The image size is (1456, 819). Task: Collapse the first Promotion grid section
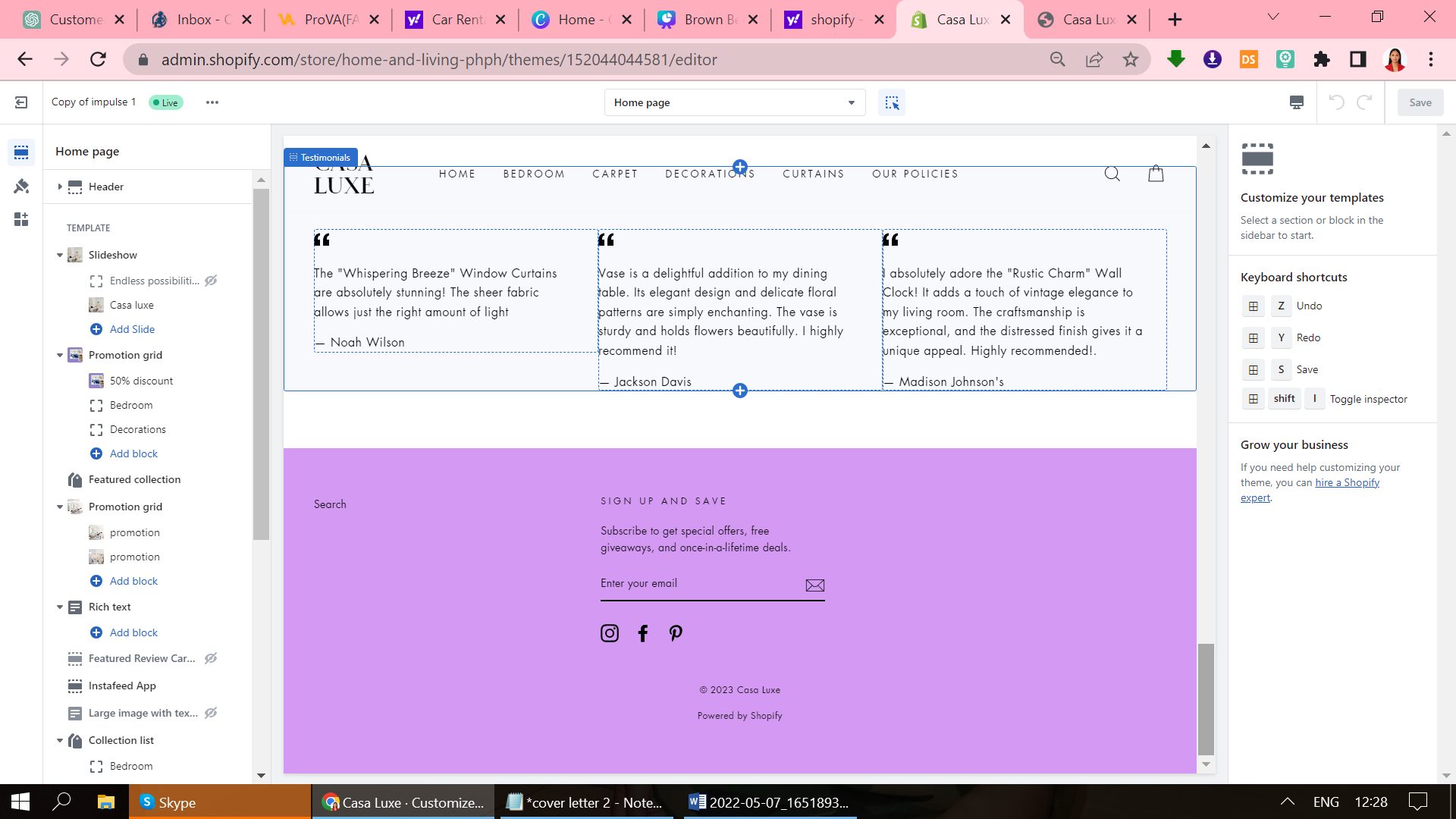(x=60, y=355)
